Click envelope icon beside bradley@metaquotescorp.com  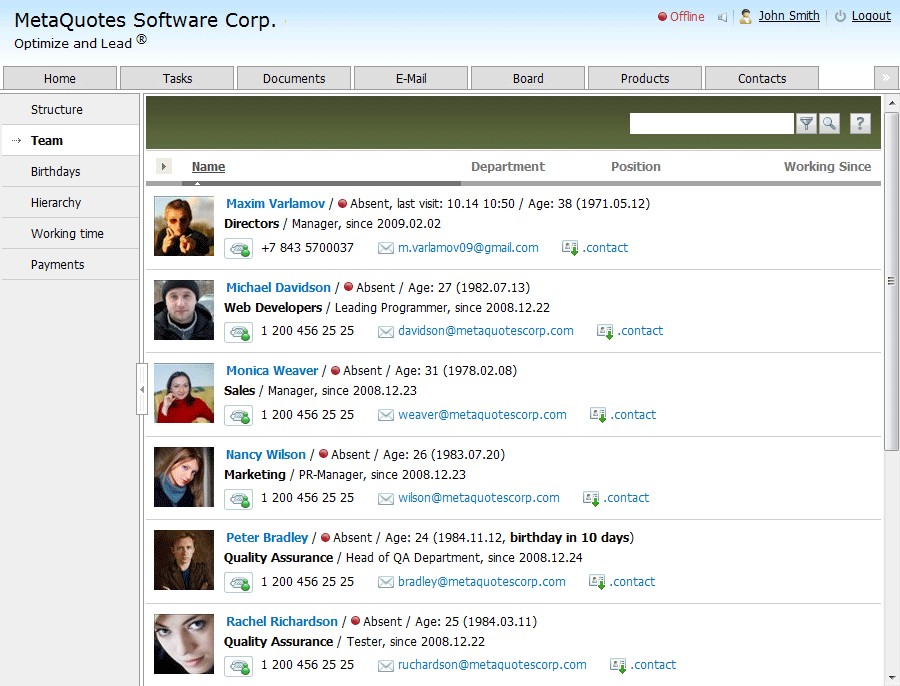point(386,582)
